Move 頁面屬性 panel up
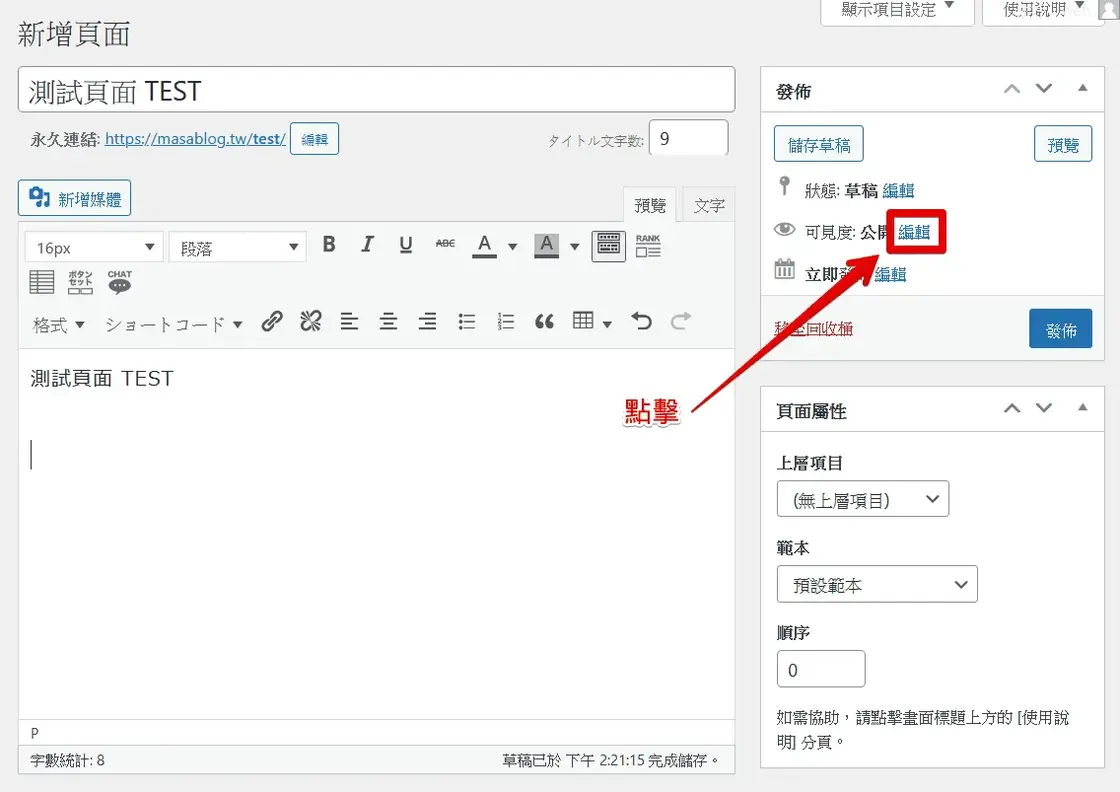Viewport: 1120px width, 792px height. (1011, 408)
